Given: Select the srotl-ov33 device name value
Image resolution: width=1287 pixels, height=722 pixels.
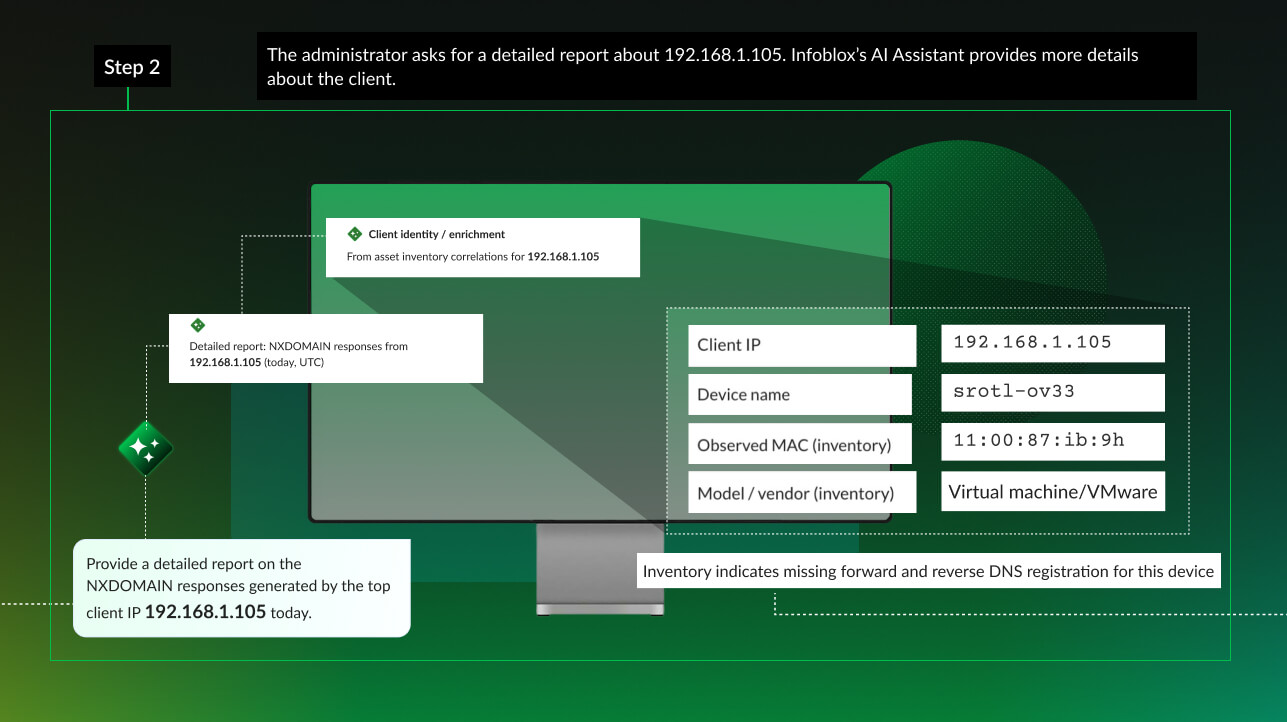Looking at the screenshot, I should (1053, 392).
